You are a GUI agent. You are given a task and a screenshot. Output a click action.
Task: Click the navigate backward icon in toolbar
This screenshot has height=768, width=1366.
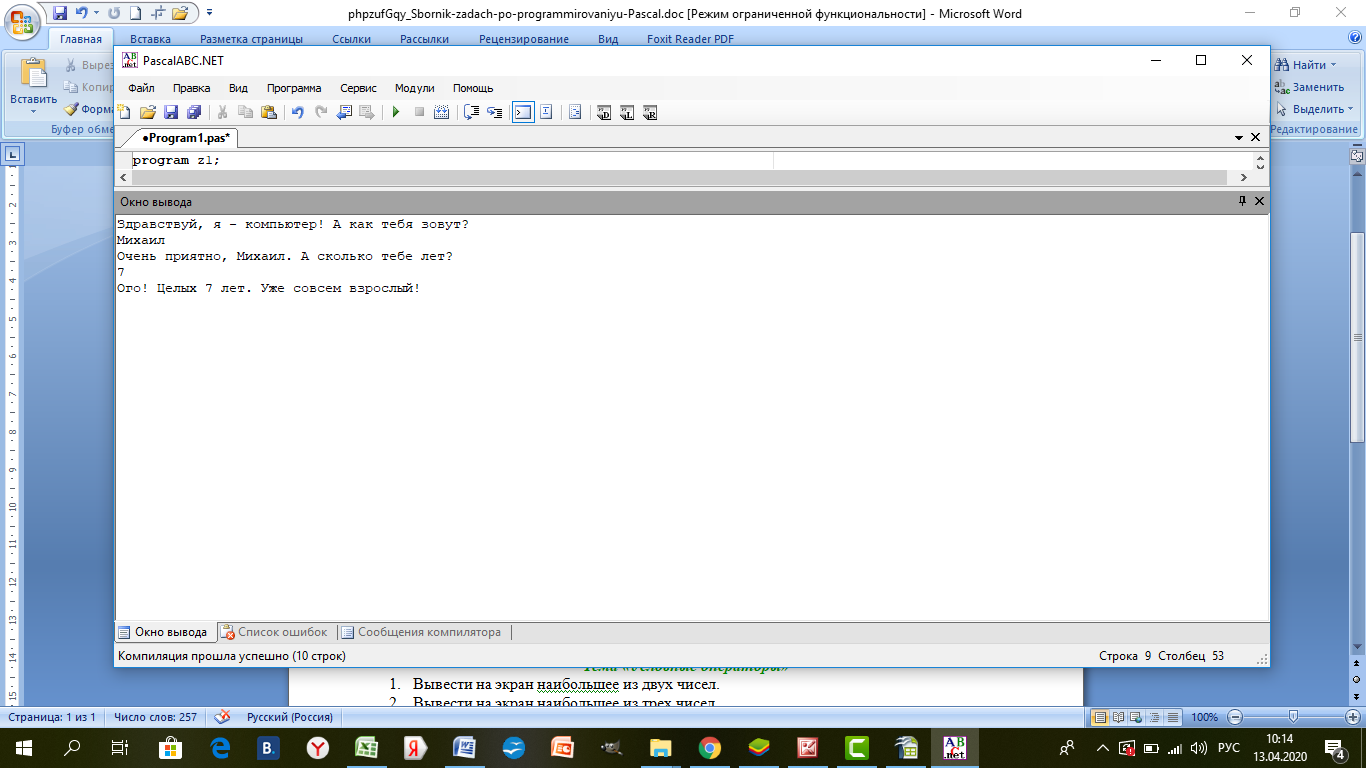click(344, 112)
